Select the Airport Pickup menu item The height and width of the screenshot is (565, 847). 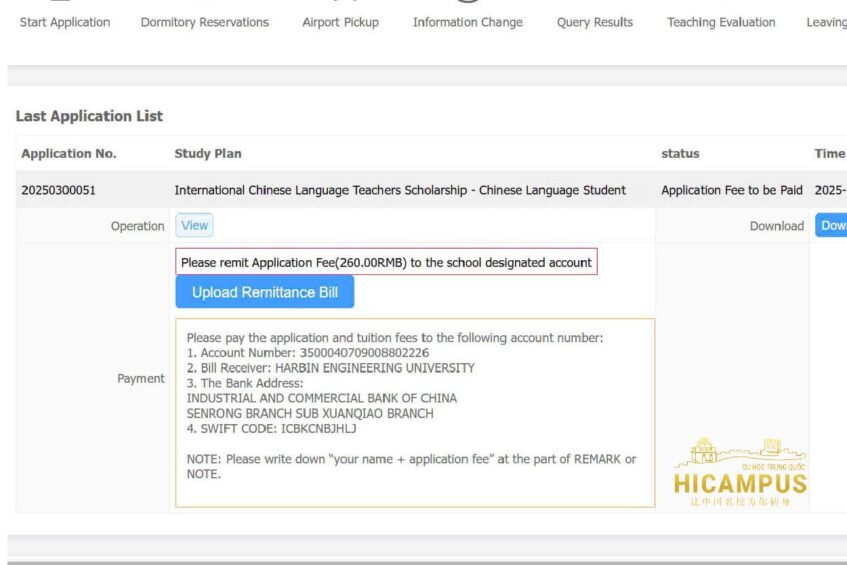click(340, 22)
